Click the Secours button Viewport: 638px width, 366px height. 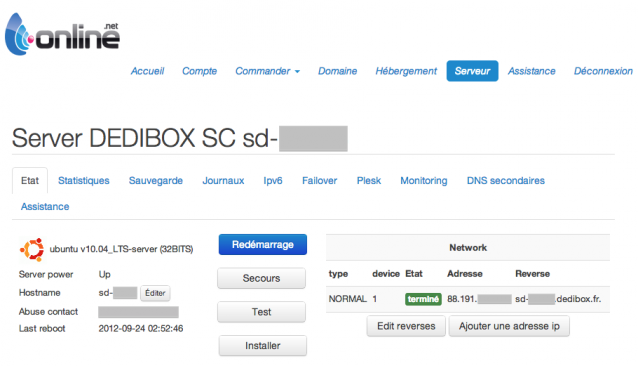click(x=261, y=278)
